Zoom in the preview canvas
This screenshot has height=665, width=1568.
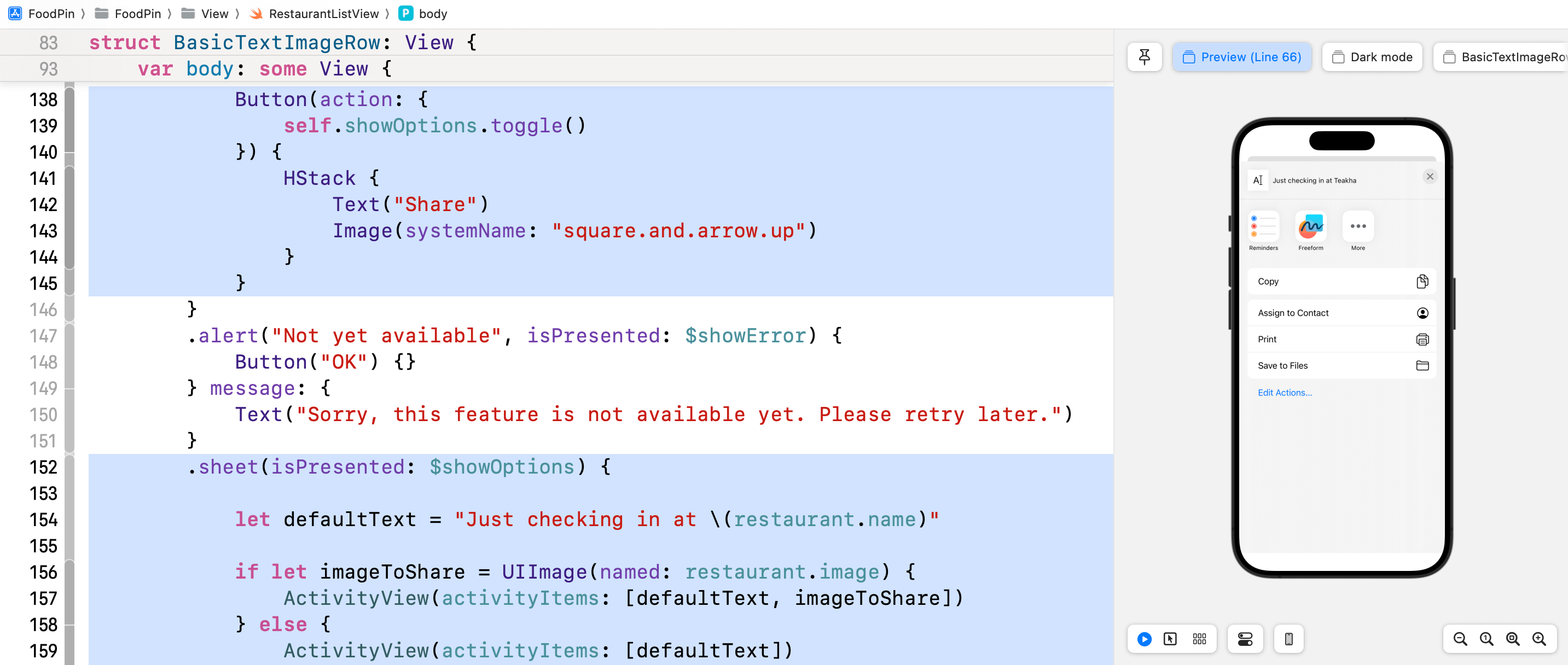1539,639
